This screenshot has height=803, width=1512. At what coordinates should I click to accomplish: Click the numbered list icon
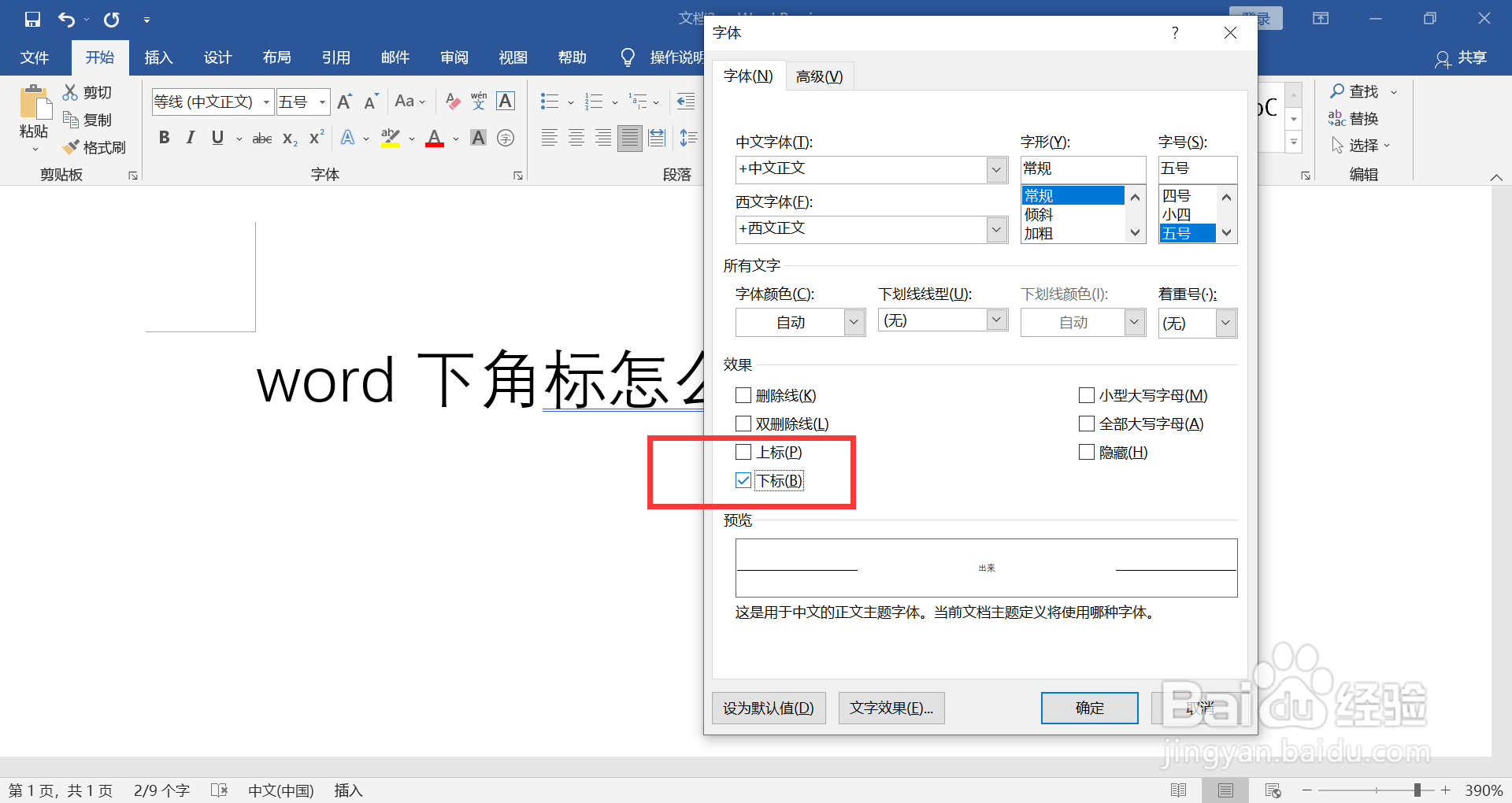pos(594,101)
